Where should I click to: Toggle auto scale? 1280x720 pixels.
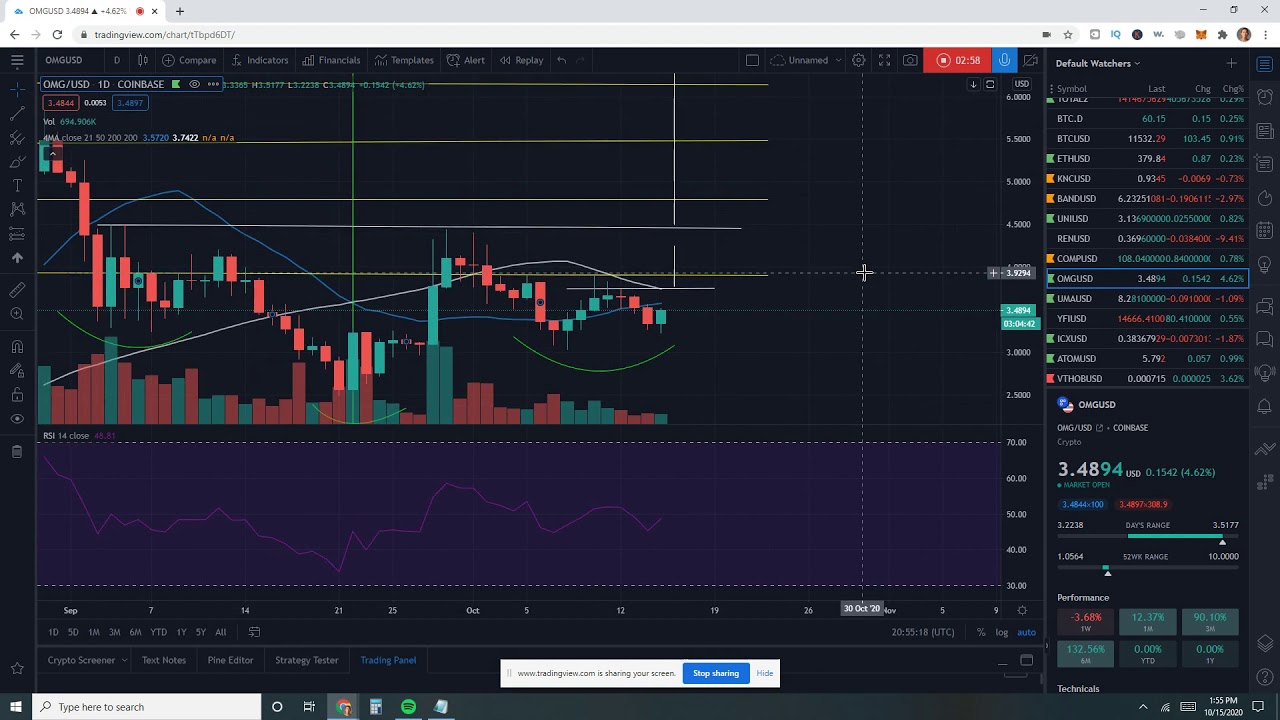[x=1026, y=632]
